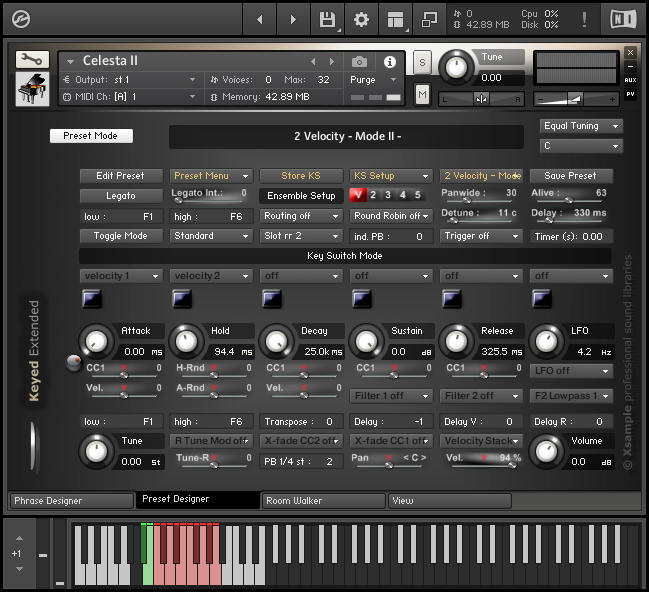Click the minimize view windows icon
The height and width of the screenshot is (592, 649).
coord(429,19)
